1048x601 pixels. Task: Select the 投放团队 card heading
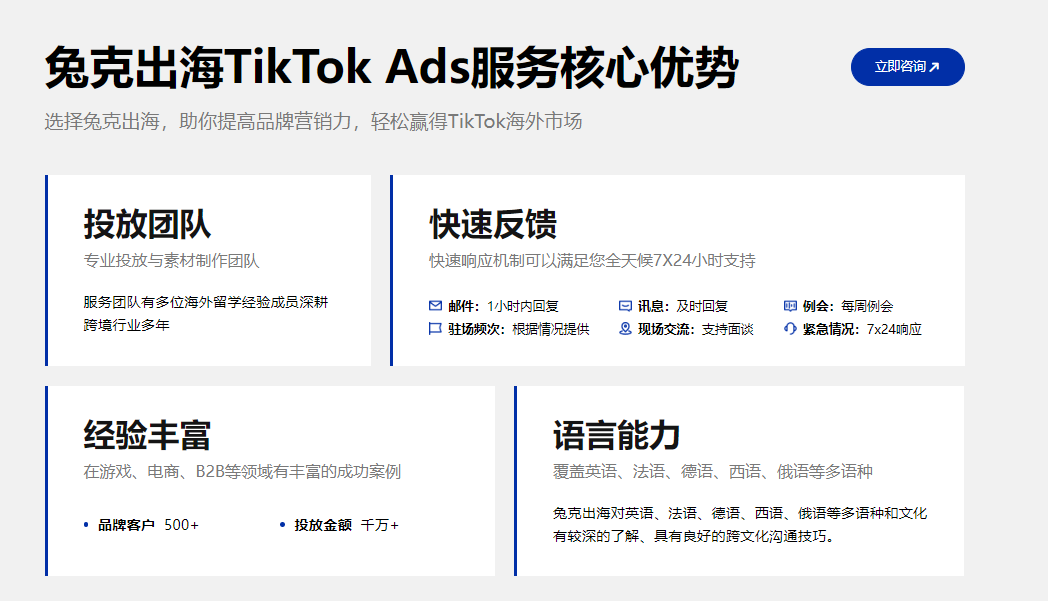tap(147, 224)
